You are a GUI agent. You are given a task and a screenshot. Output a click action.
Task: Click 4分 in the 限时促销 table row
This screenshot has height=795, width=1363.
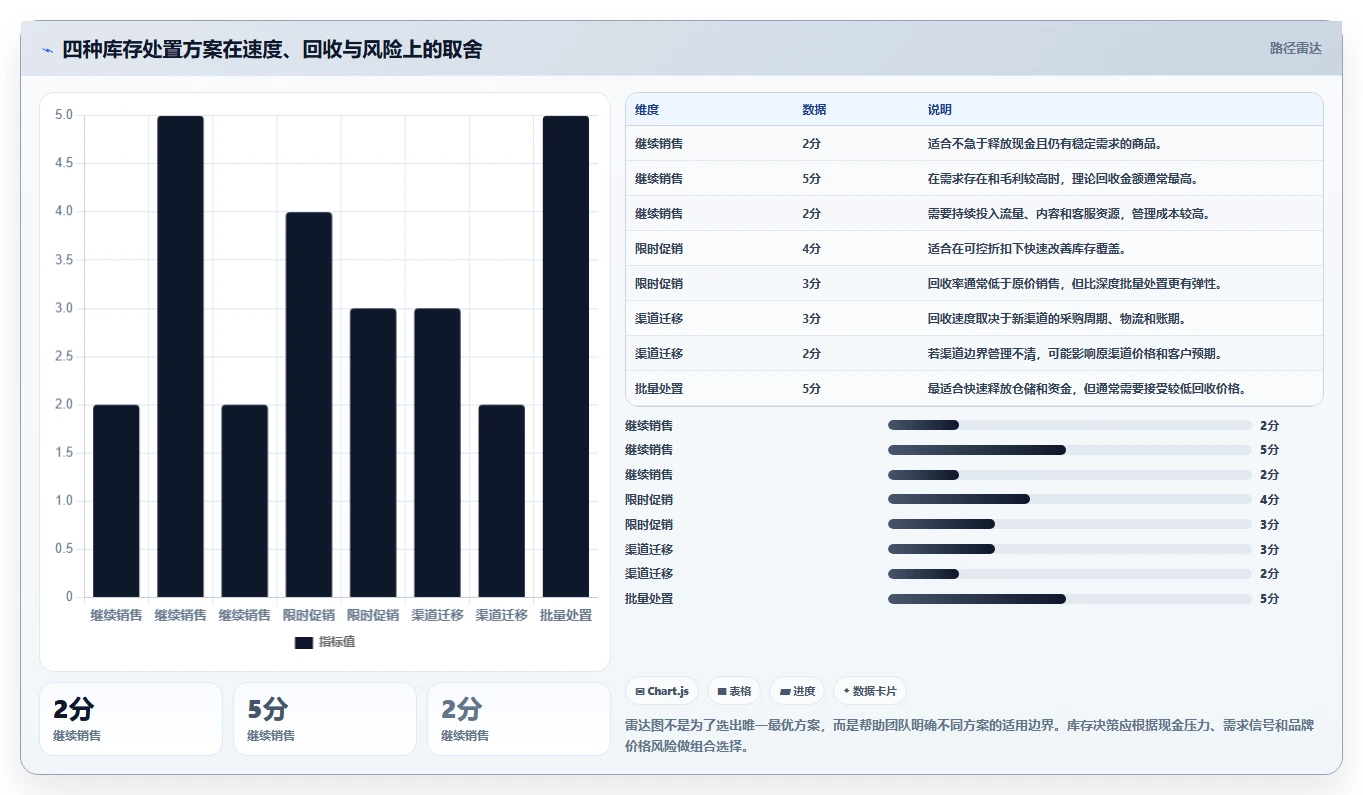pos(811,248)
